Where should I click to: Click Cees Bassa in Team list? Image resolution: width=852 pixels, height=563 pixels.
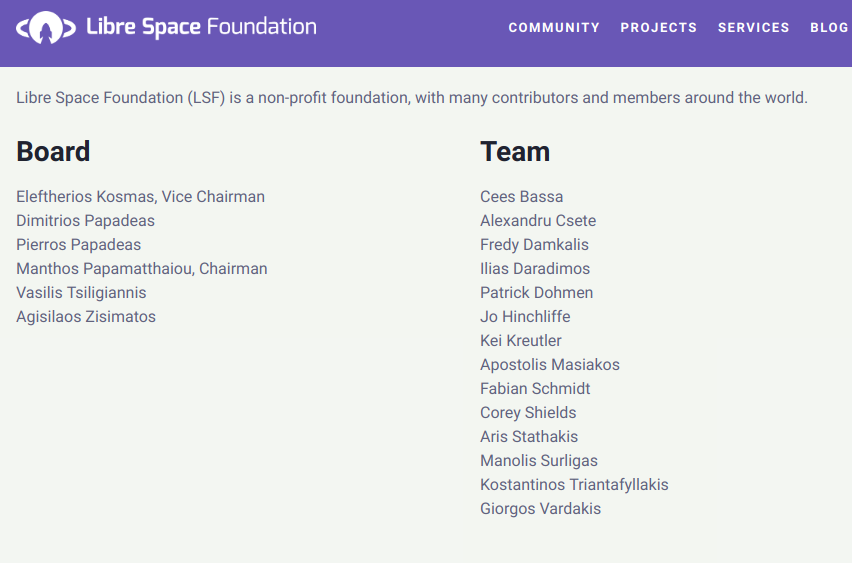click(x=521, y=197)
